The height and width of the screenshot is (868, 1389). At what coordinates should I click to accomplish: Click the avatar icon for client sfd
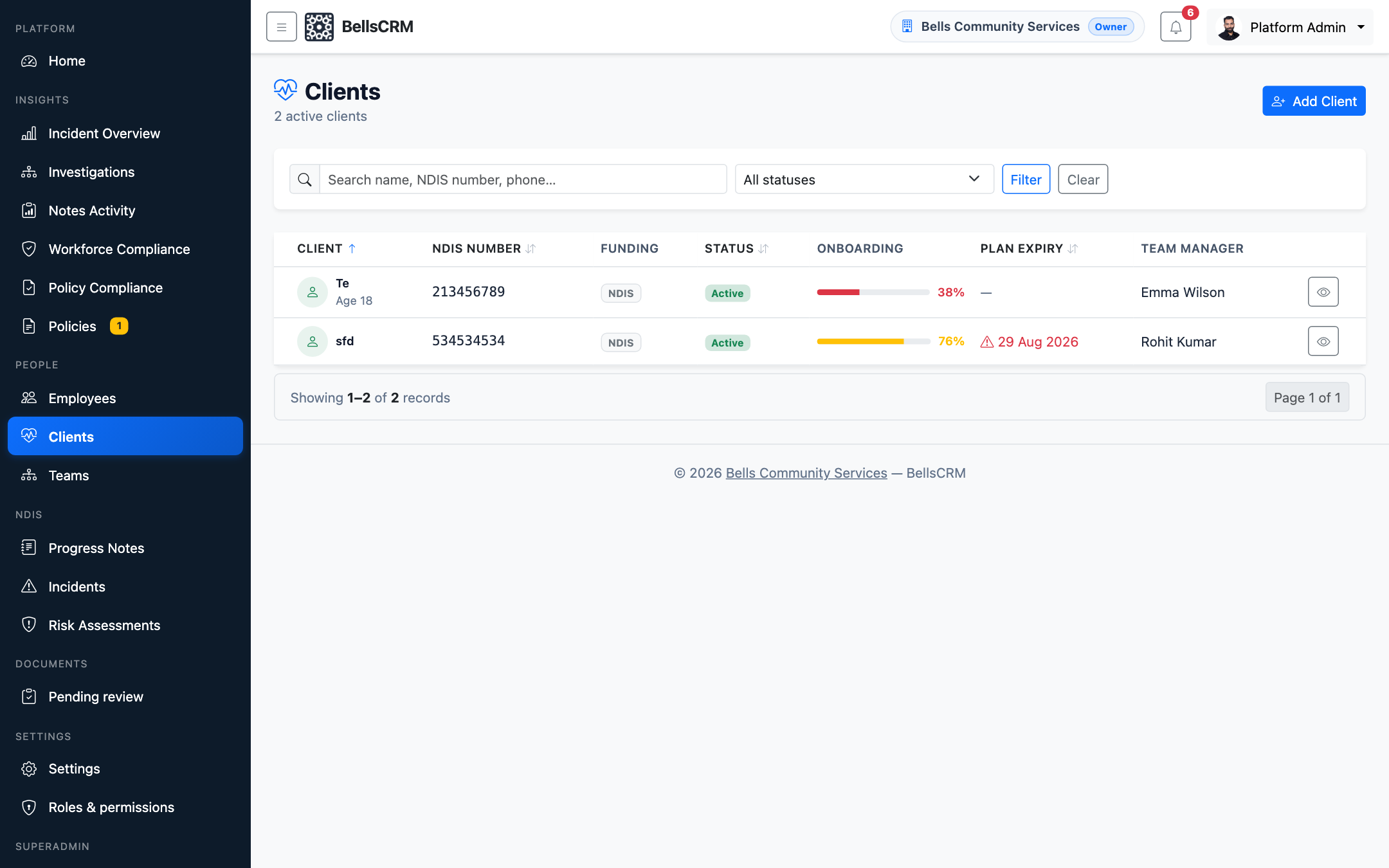(x=313, y=341)
